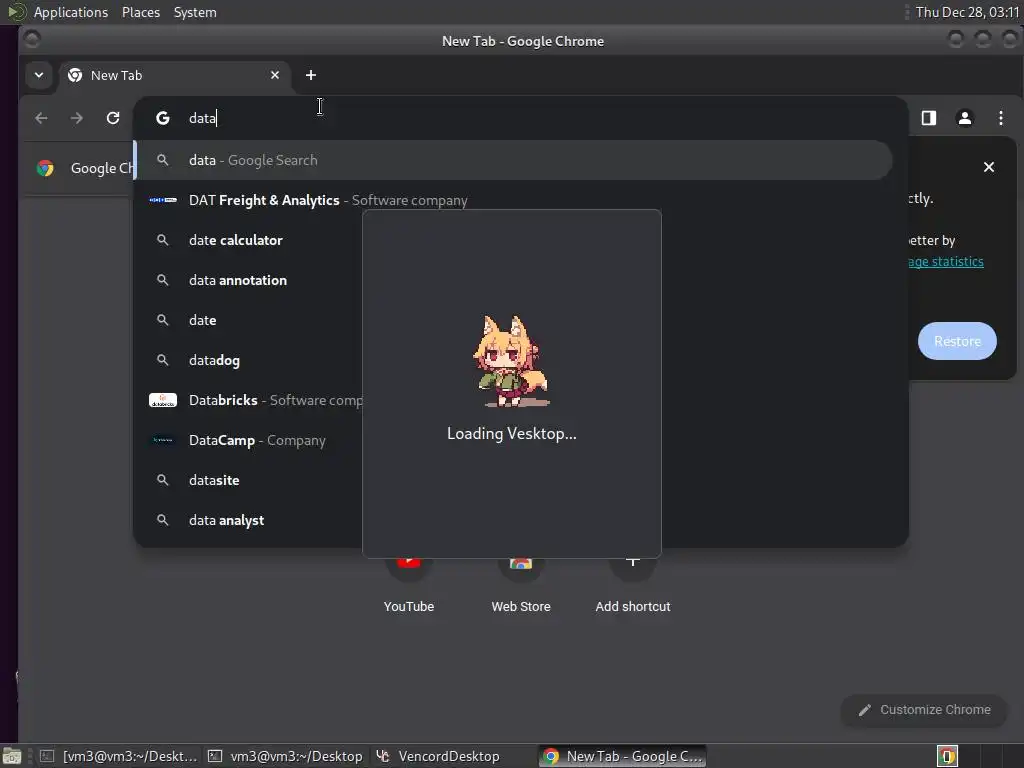The width and height of the screenshot is (1024, 768).
Task: Click the Chrome back arrow button
Action: (41, 118)
